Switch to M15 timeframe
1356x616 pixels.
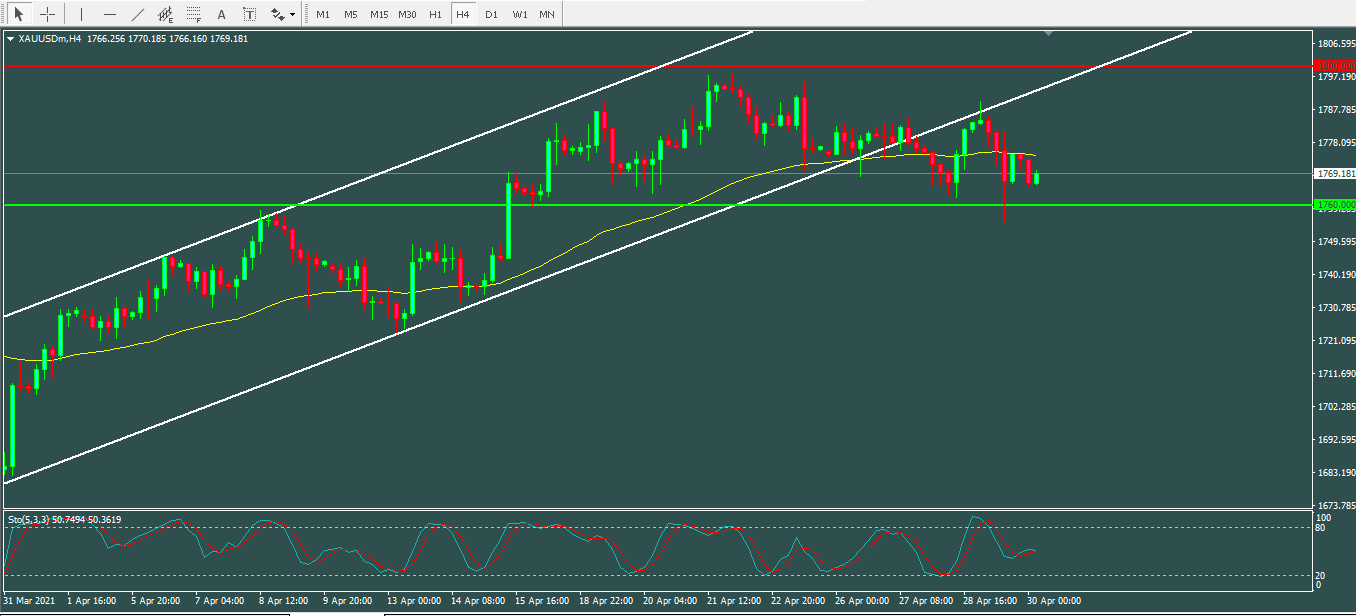(x=379, y=15)
